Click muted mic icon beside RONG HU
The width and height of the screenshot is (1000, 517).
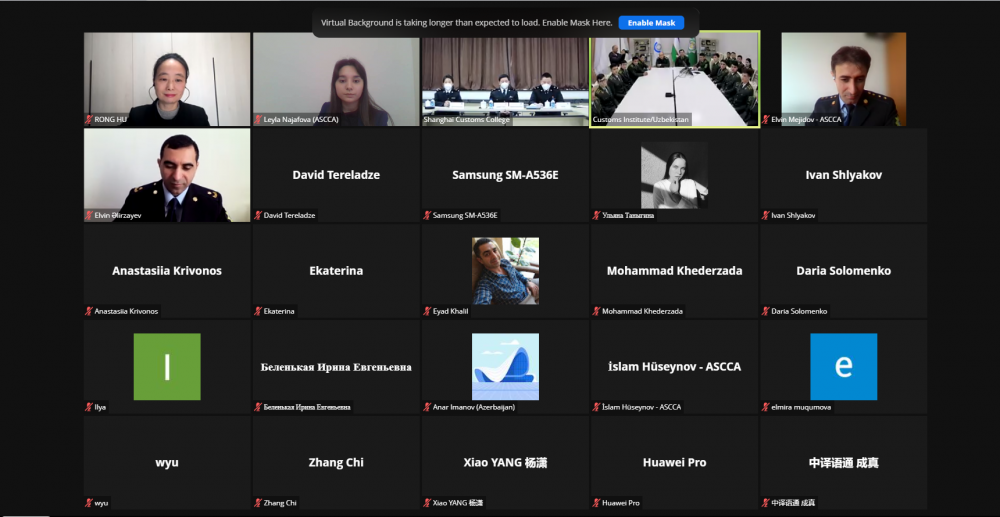point(89,119)
